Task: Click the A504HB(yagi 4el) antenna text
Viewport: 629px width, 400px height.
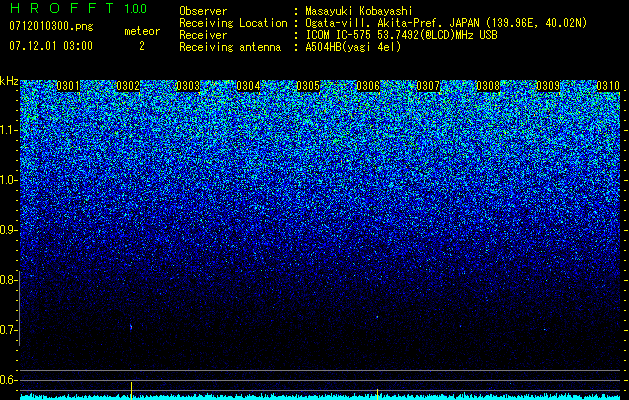Action: [x=353, y=47]
